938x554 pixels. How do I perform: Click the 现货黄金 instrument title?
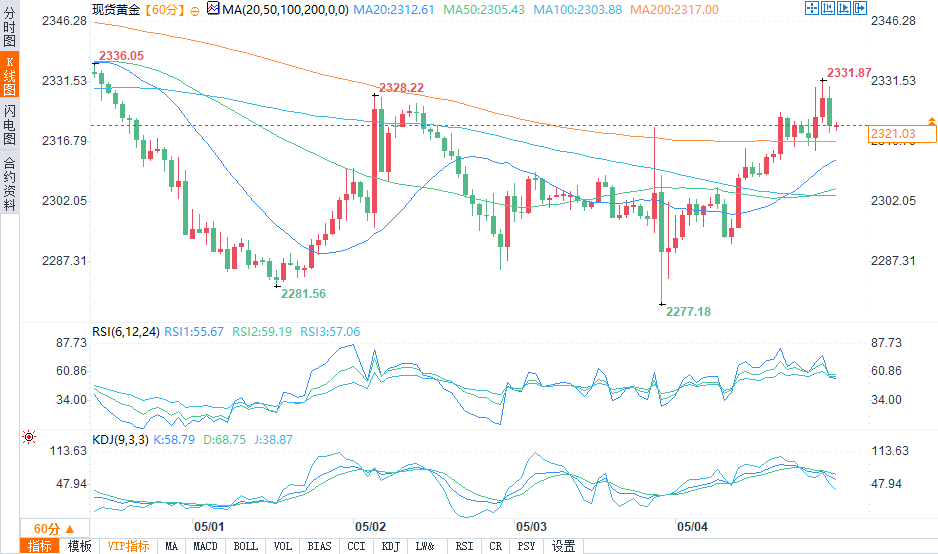tap(116, 10)
